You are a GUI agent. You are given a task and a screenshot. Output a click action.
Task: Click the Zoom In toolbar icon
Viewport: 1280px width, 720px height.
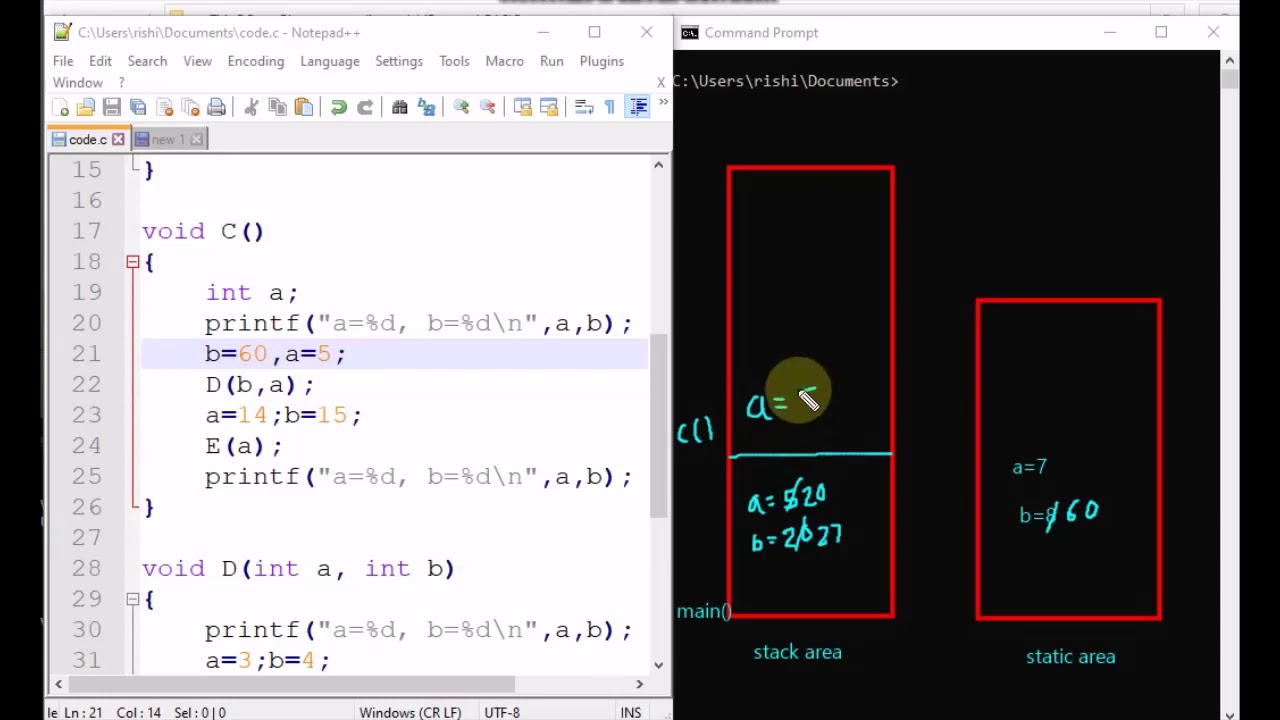pyautogui.click(x=461, y=107)
